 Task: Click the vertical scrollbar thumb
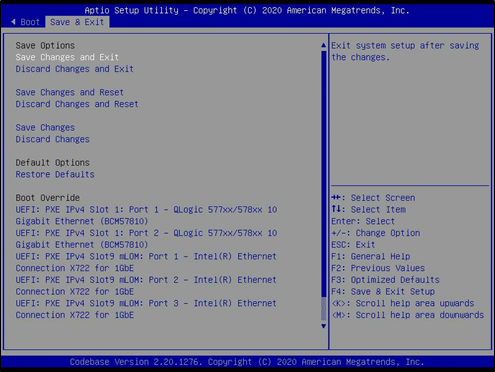coord(323,173)
